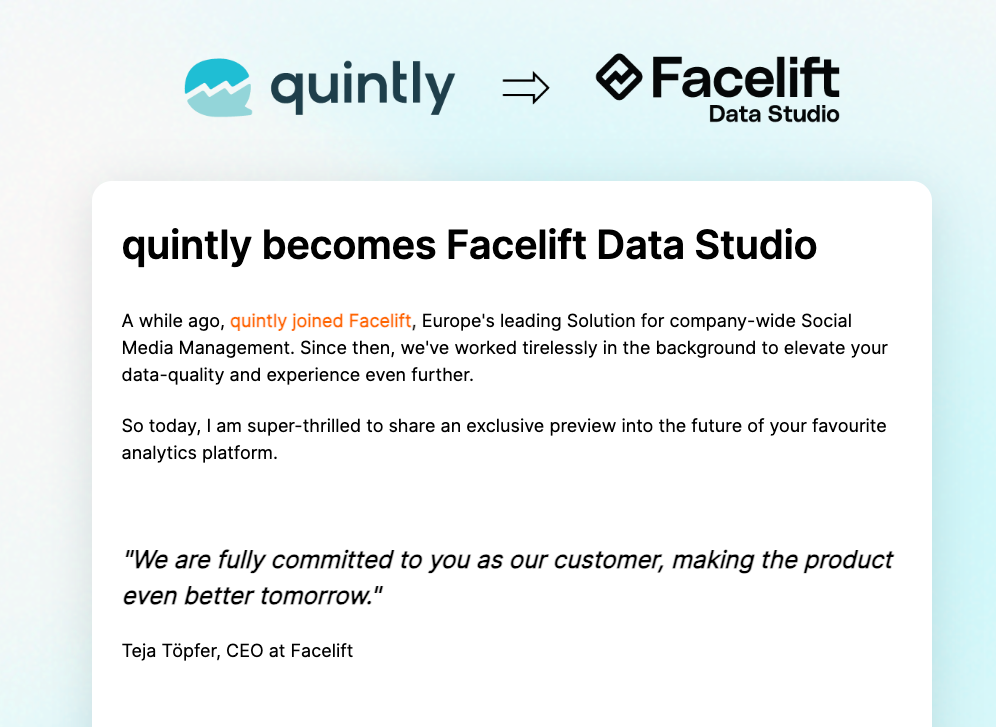This screenshot has height=727, width=996.
Task: Click the 'data-quality and experience even further' line
Action: pos(297,375)
